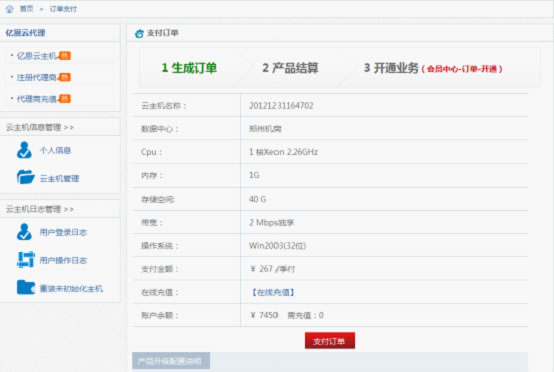Click 订单支付 breadcrumb text
554x372 pixels.
click(x=63, y=9)
